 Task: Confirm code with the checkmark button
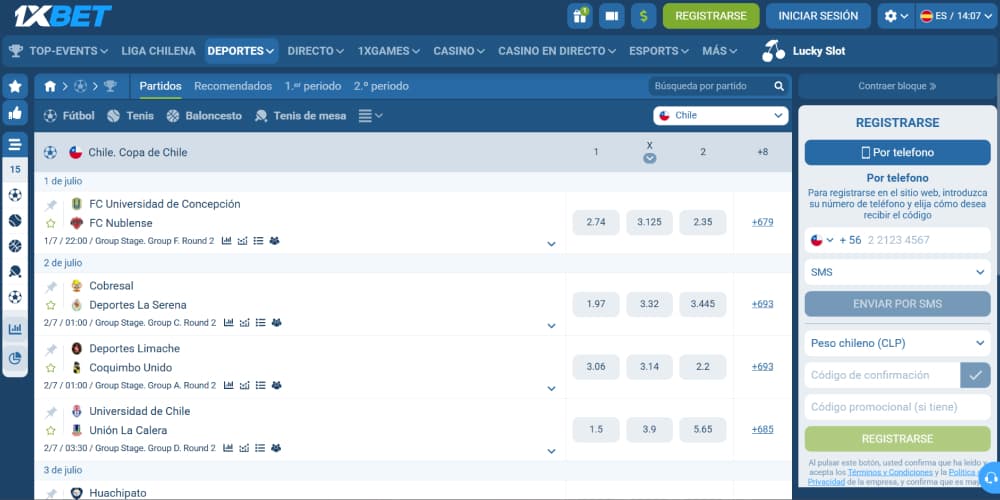click(975, 375)
